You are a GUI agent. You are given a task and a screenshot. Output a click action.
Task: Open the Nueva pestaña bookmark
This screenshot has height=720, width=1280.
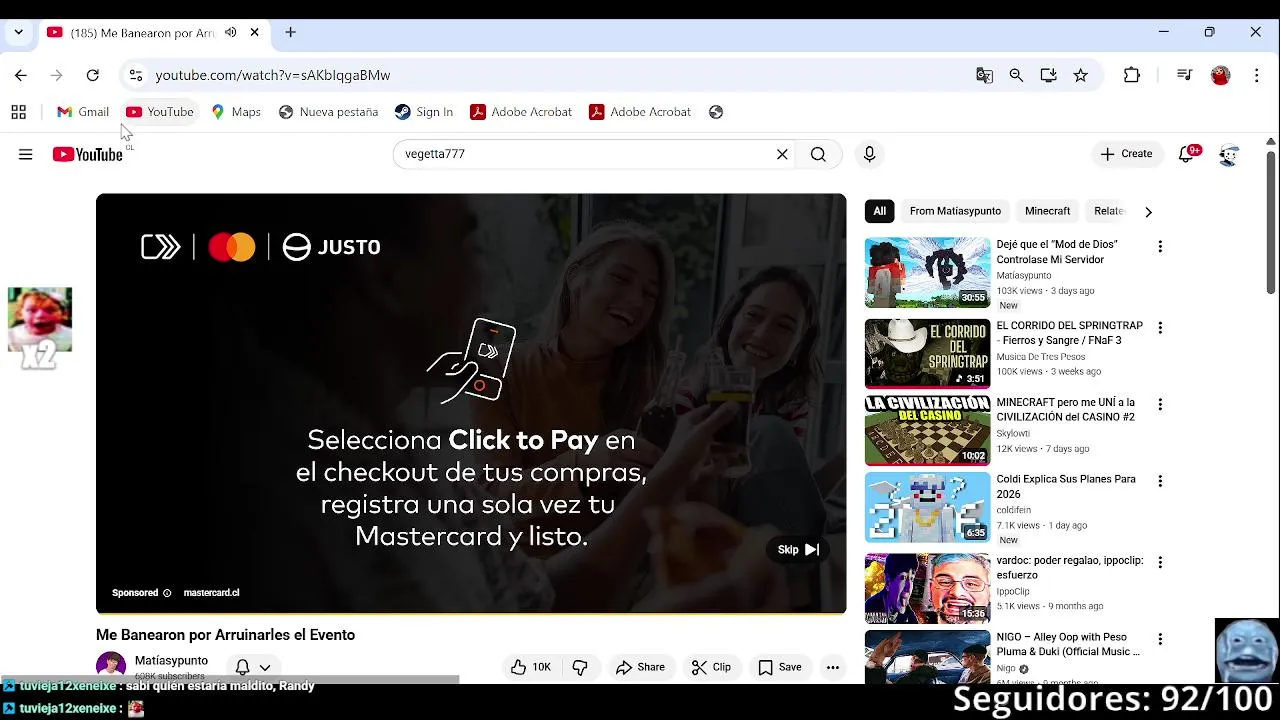click(x=328, y=112)
